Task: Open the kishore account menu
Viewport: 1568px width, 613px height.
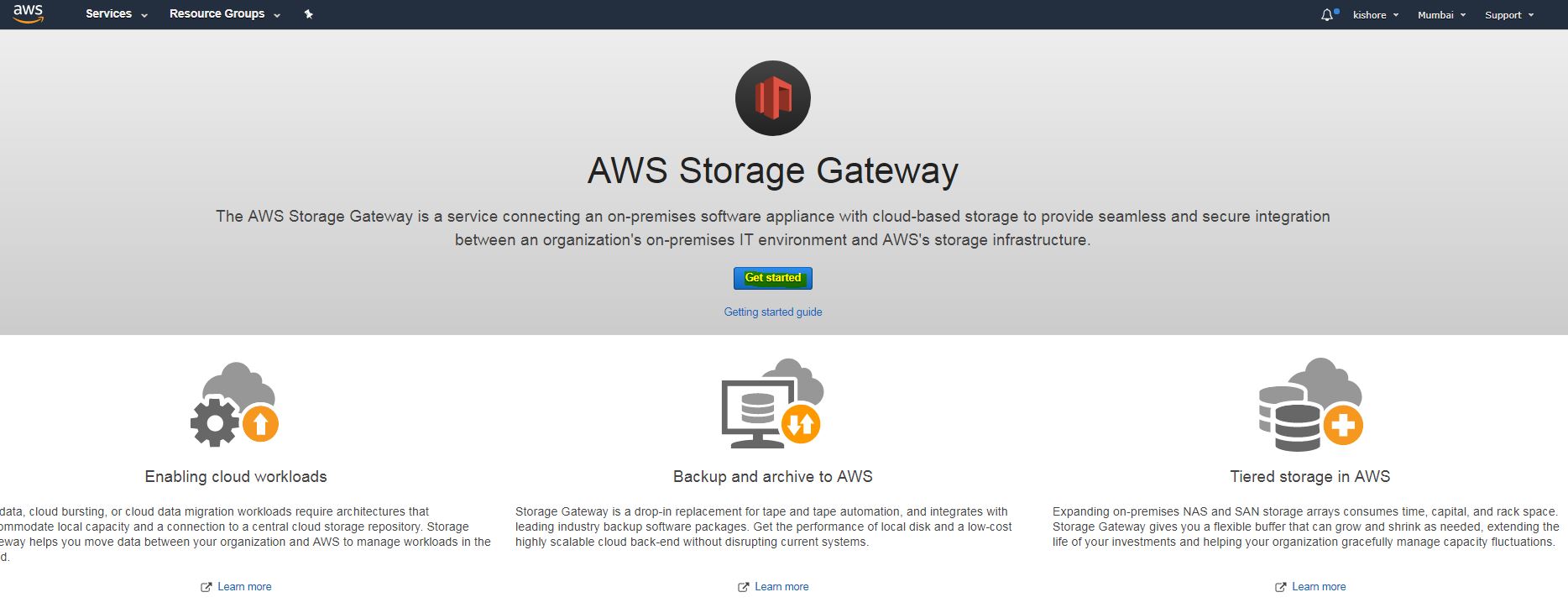Action: click(x=1375, y=15)
